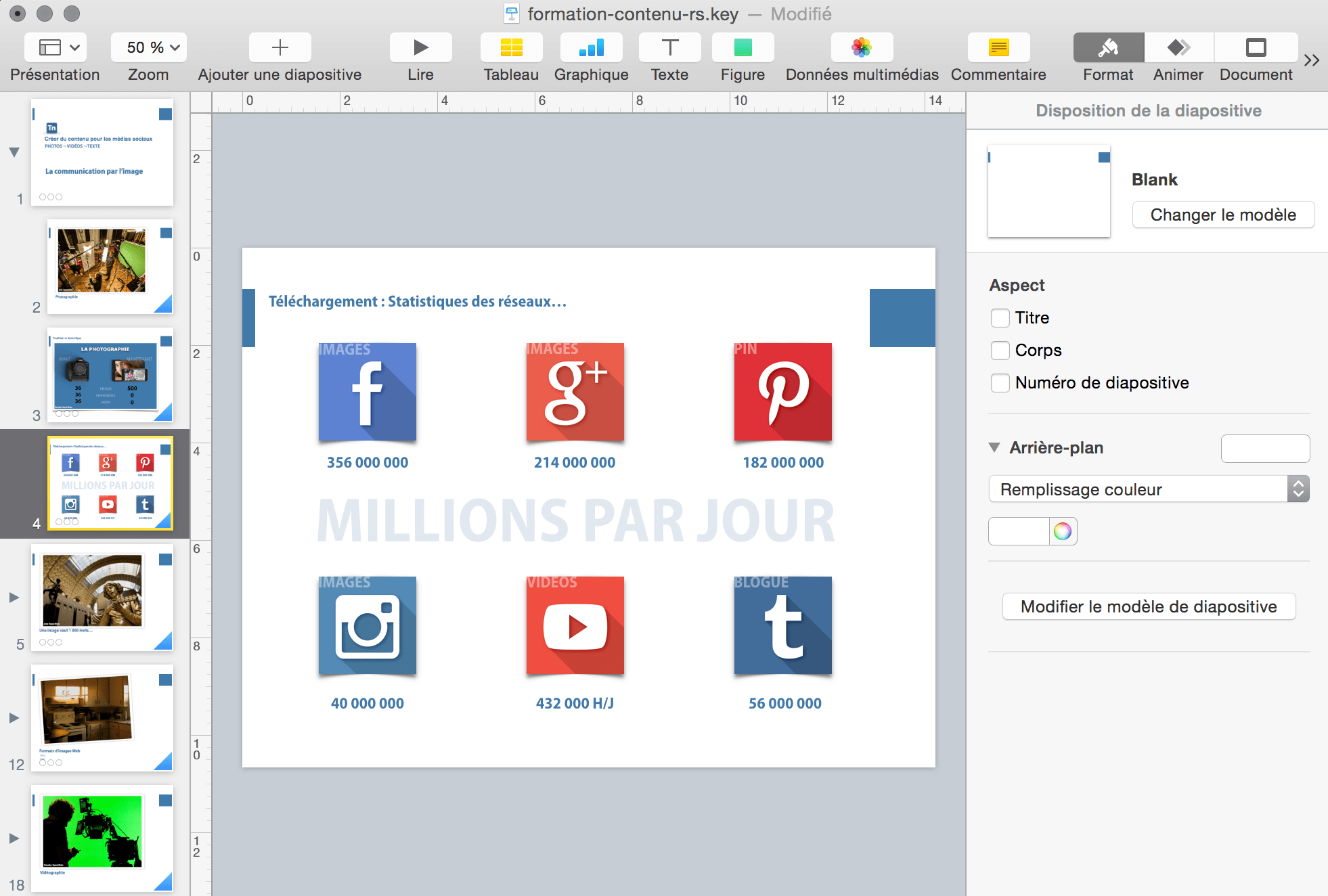Toggle Numéro de diapositive checkbox
Viewport: 1328px width, 896px height.
(1000, 383)
